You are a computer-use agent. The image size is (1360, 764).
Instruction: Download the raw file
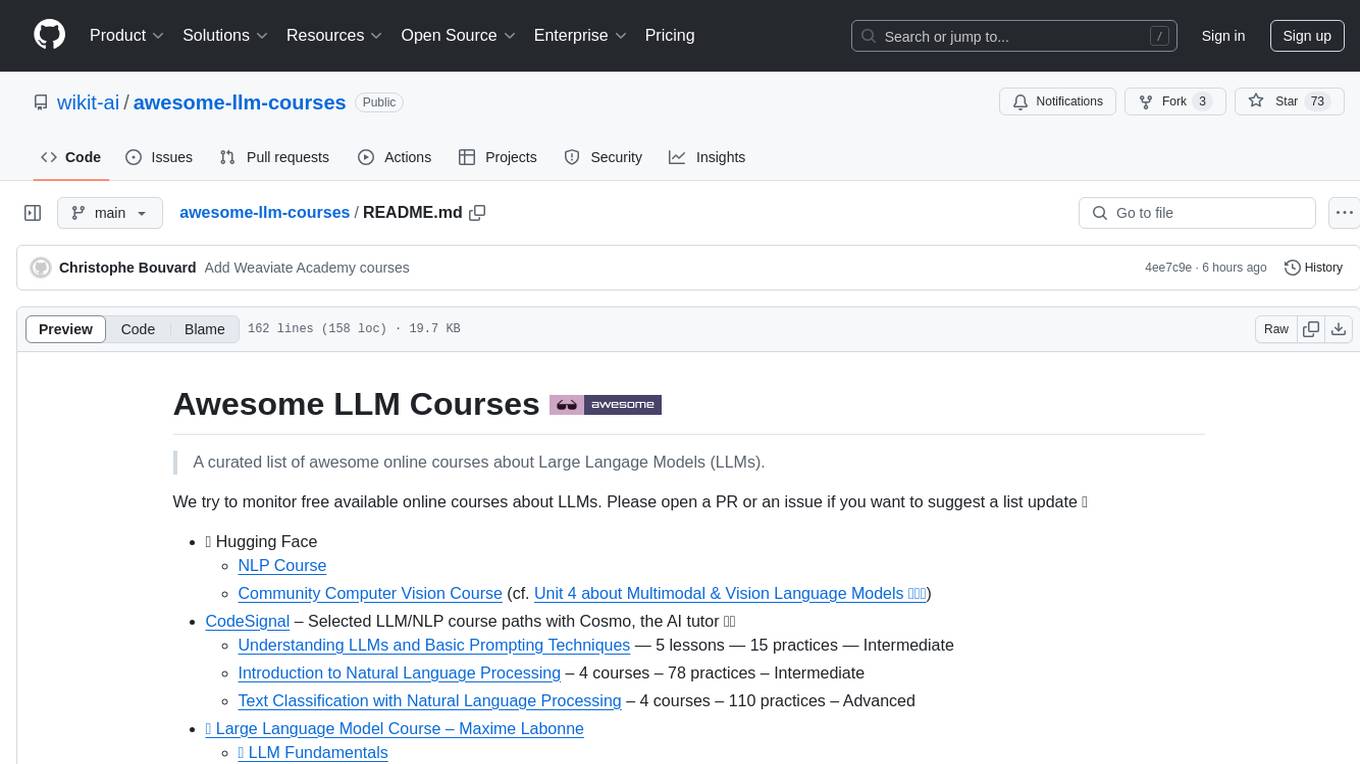click(x=1338, y=329)
